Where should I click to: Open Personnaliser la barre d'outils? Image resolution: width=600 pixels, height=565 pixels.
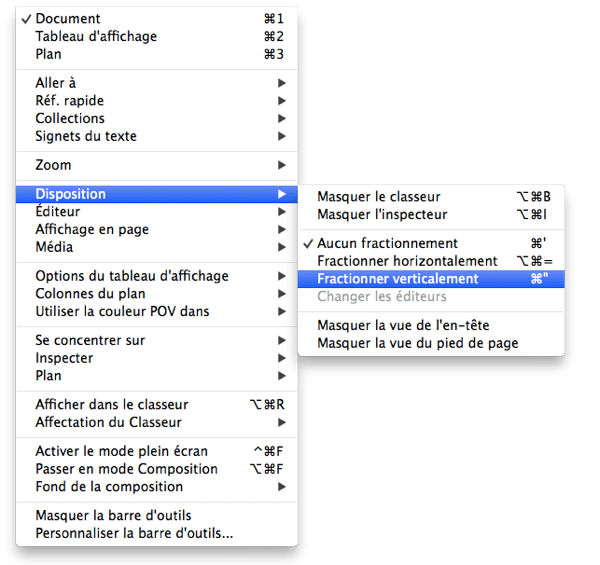point(134,533)
